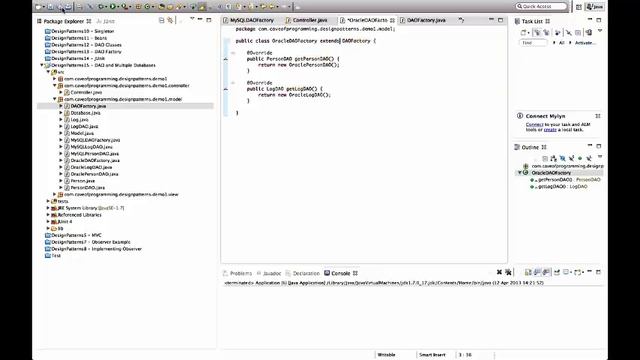Click the create link in Connect Mylyn
This screenshot has height=360, width=640.
550,130
